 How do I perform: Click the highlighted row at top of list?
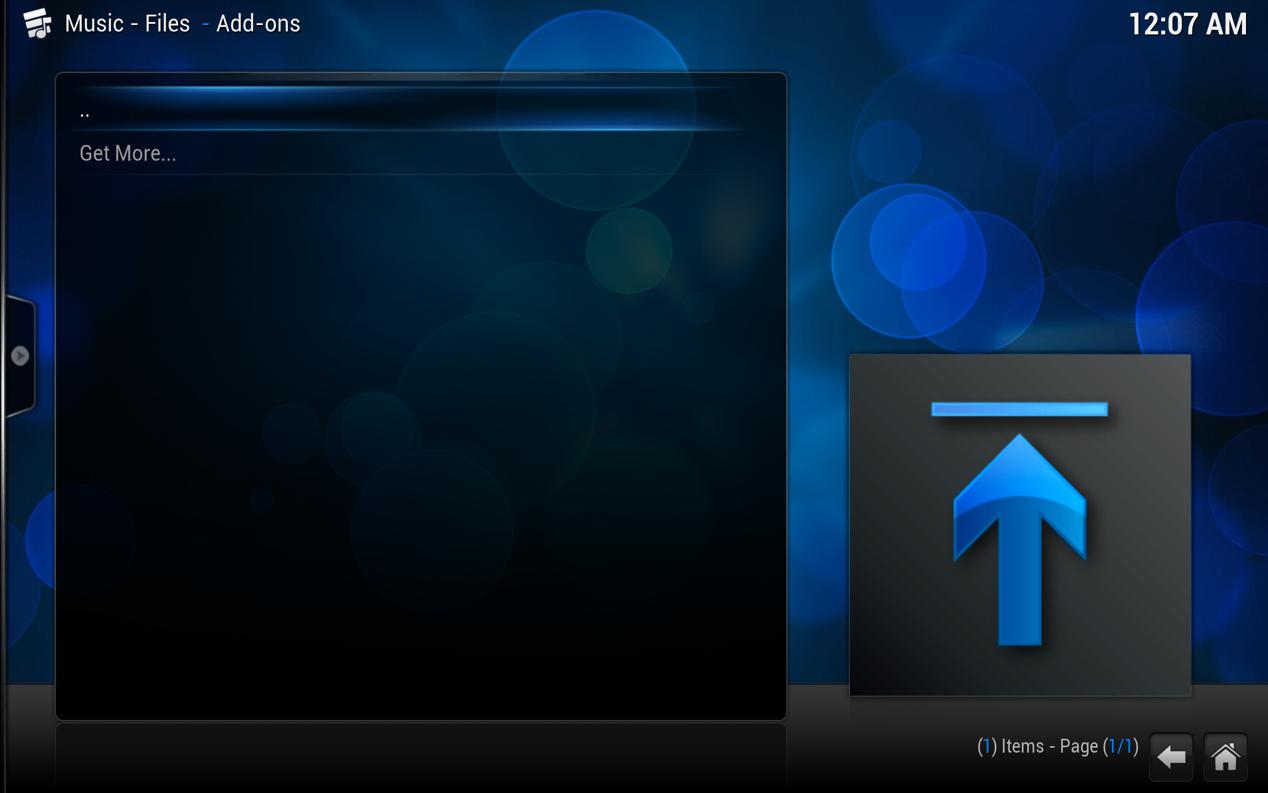(420, 110)
